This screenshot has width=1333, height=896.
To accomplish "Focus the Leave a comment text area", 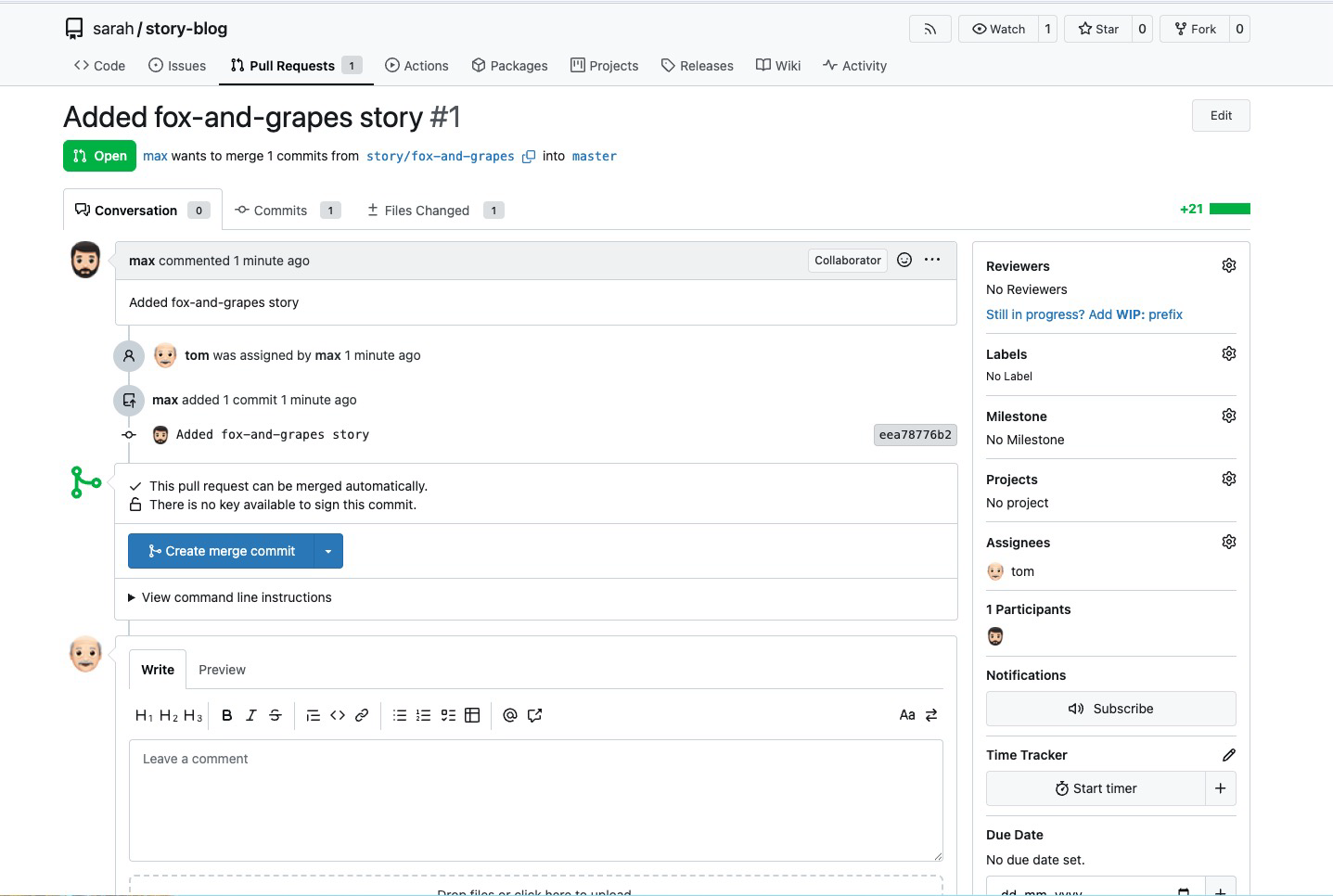I will tap(535, 800).
